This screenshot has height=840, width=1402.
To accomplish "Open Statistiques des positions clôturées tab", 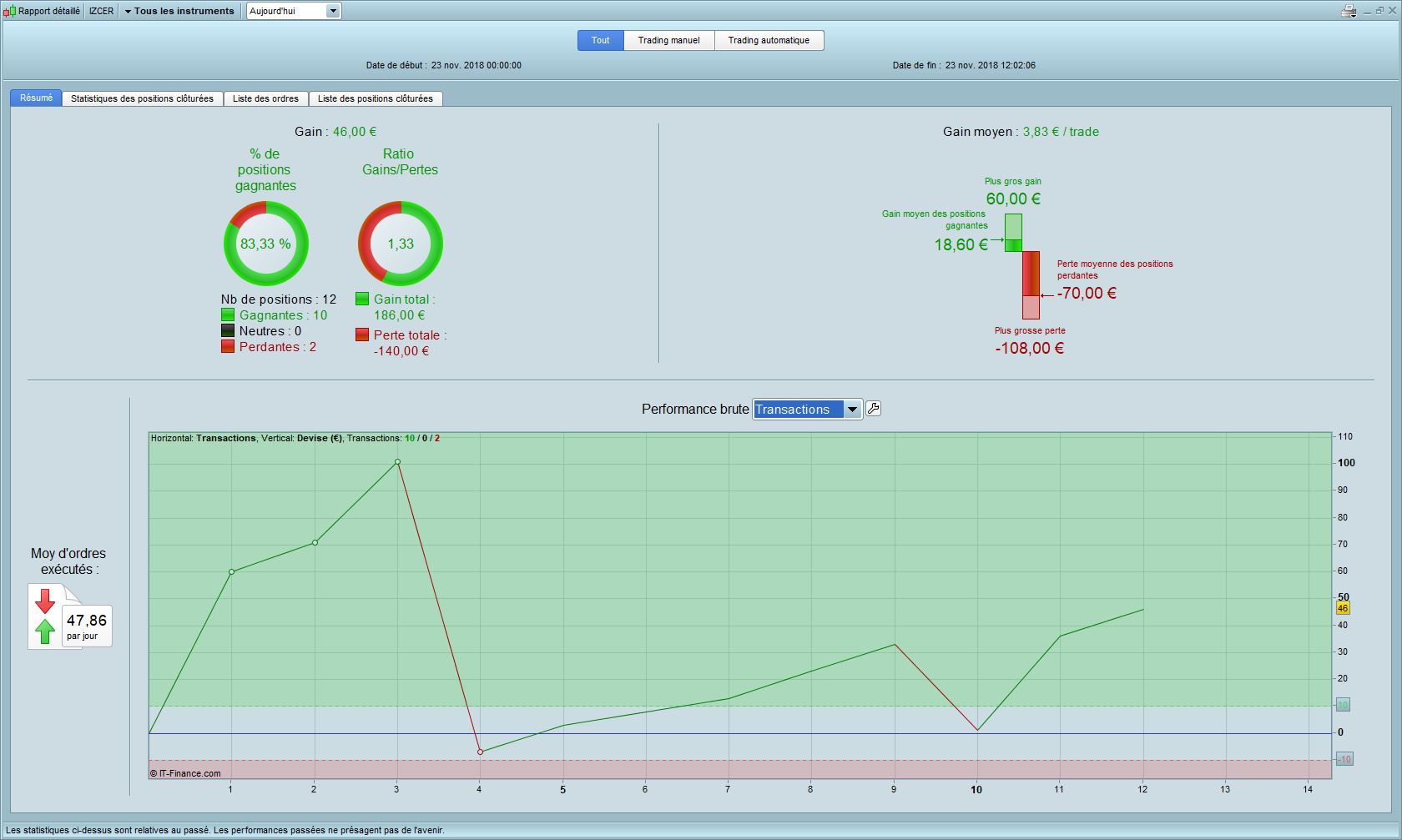I will click(x=142, y=98).
